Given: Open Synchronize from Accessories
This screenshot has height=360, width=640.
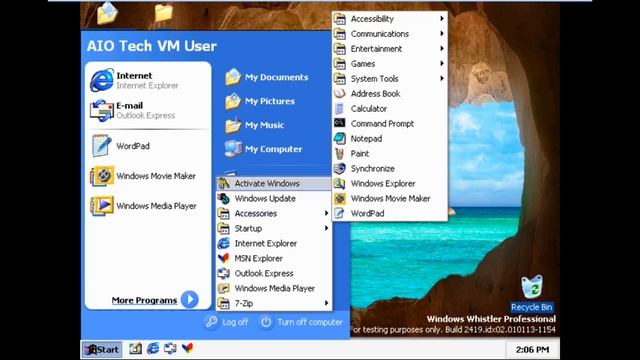Looking at the screenshot, I should tap(390, 169).
